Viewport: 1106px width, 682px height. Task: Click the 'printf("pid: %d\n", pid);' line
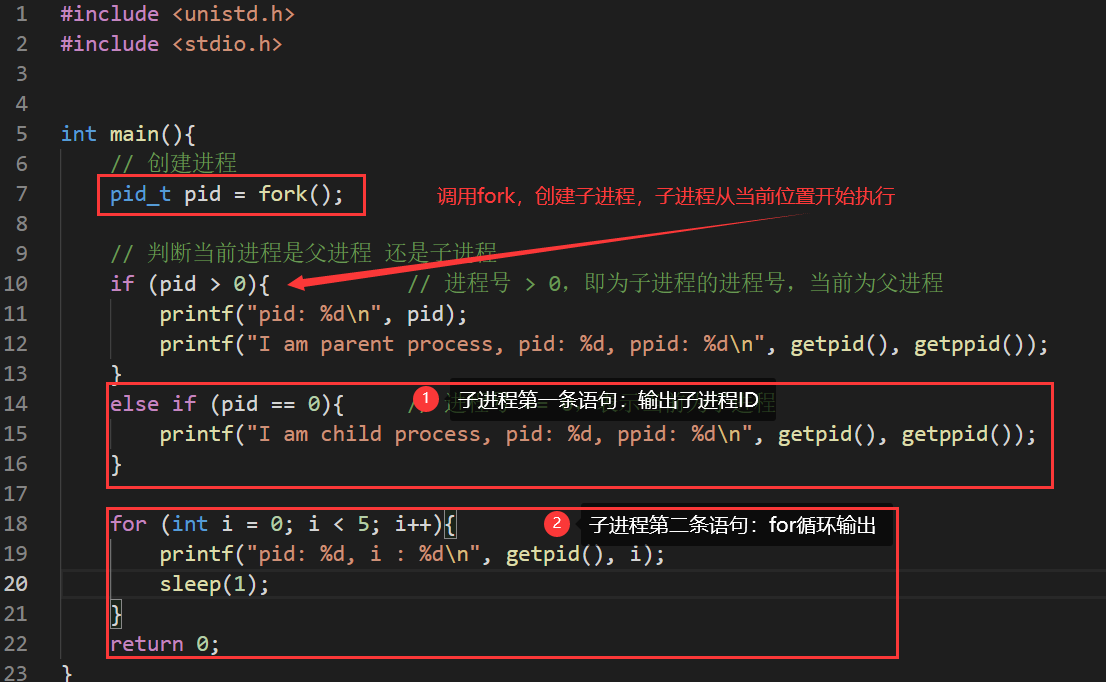(313, 314)
